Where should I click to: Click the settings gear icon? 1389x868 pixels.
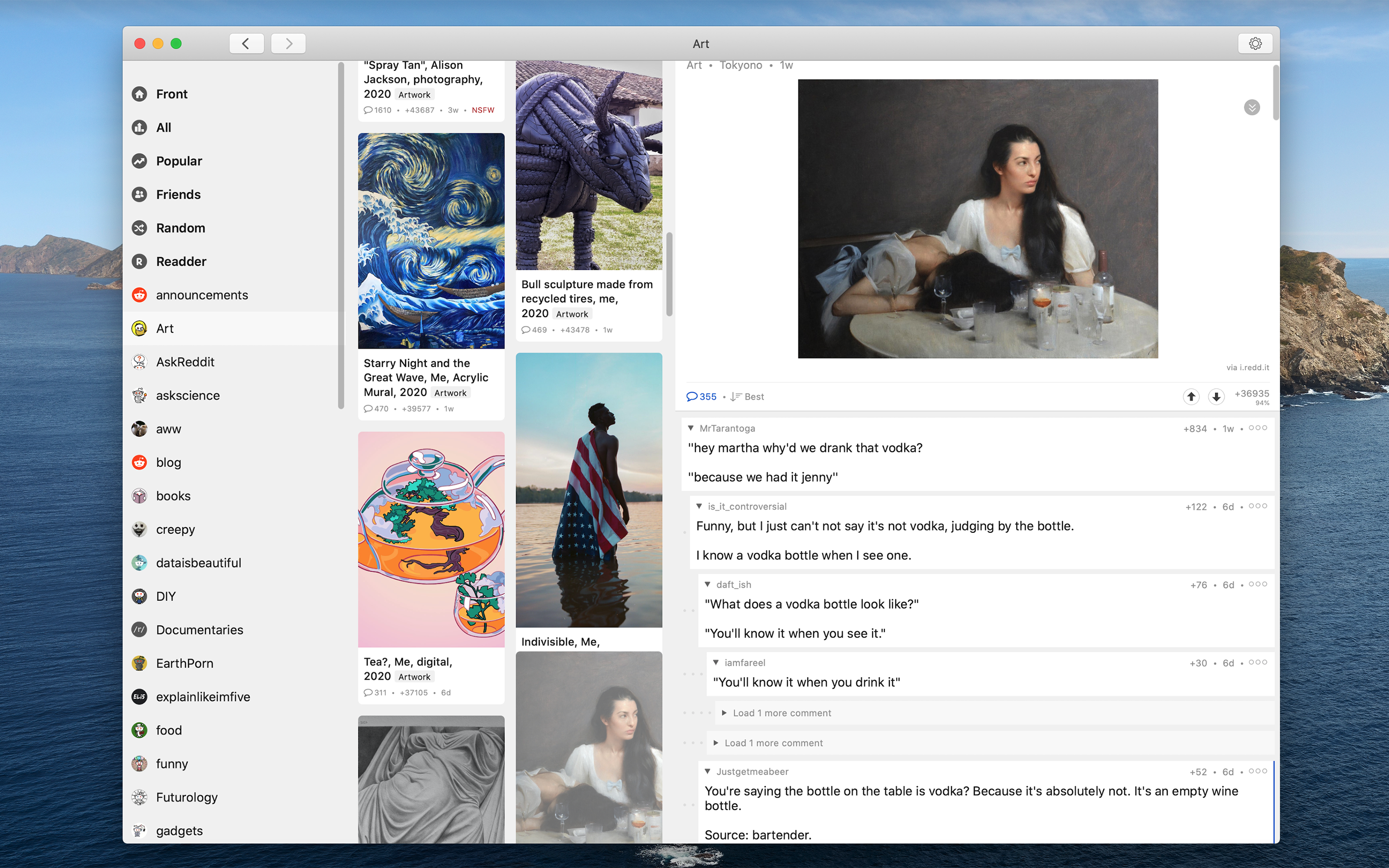tap(1255, 43)
